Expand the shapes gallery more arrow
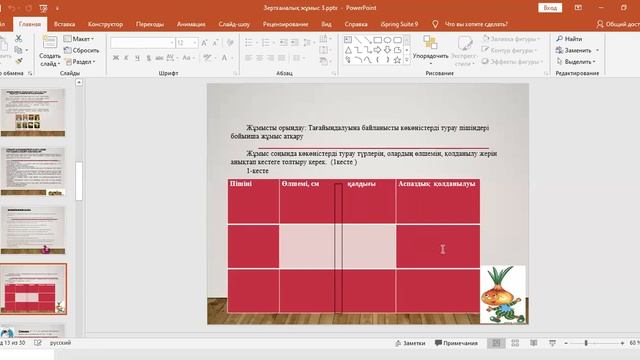Screen dimensions: 640x360 407,60
